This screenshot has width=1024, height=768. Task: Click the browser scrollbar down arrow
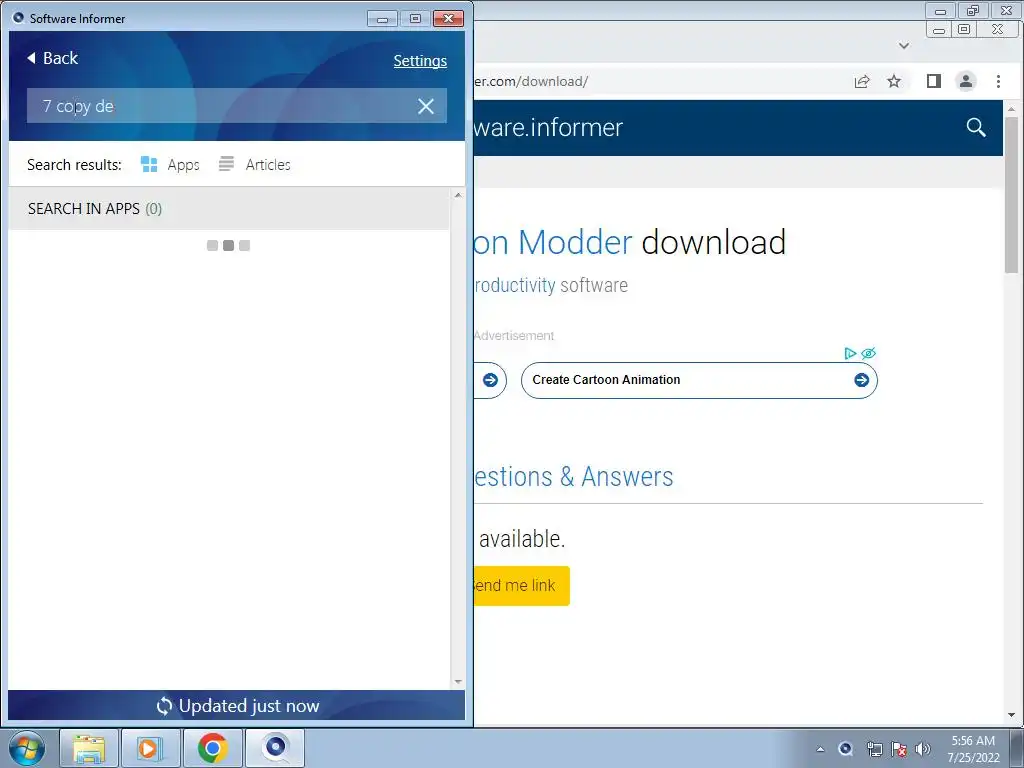(x=1011, y=715)
